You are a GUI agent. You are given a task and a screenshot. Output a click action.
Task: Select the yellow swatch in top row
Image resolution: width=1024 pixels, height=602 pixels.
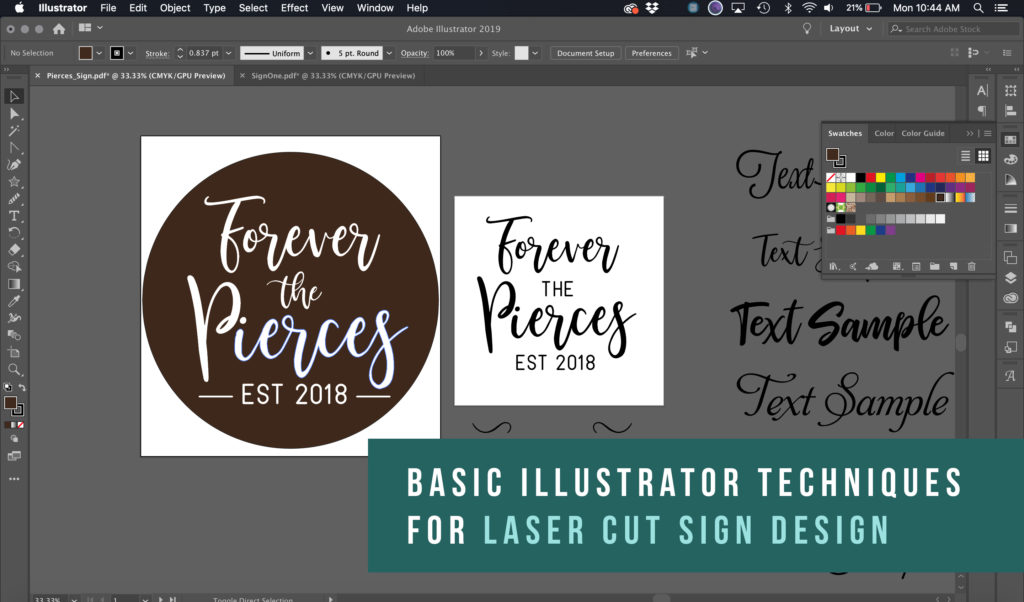click(880, 178)
